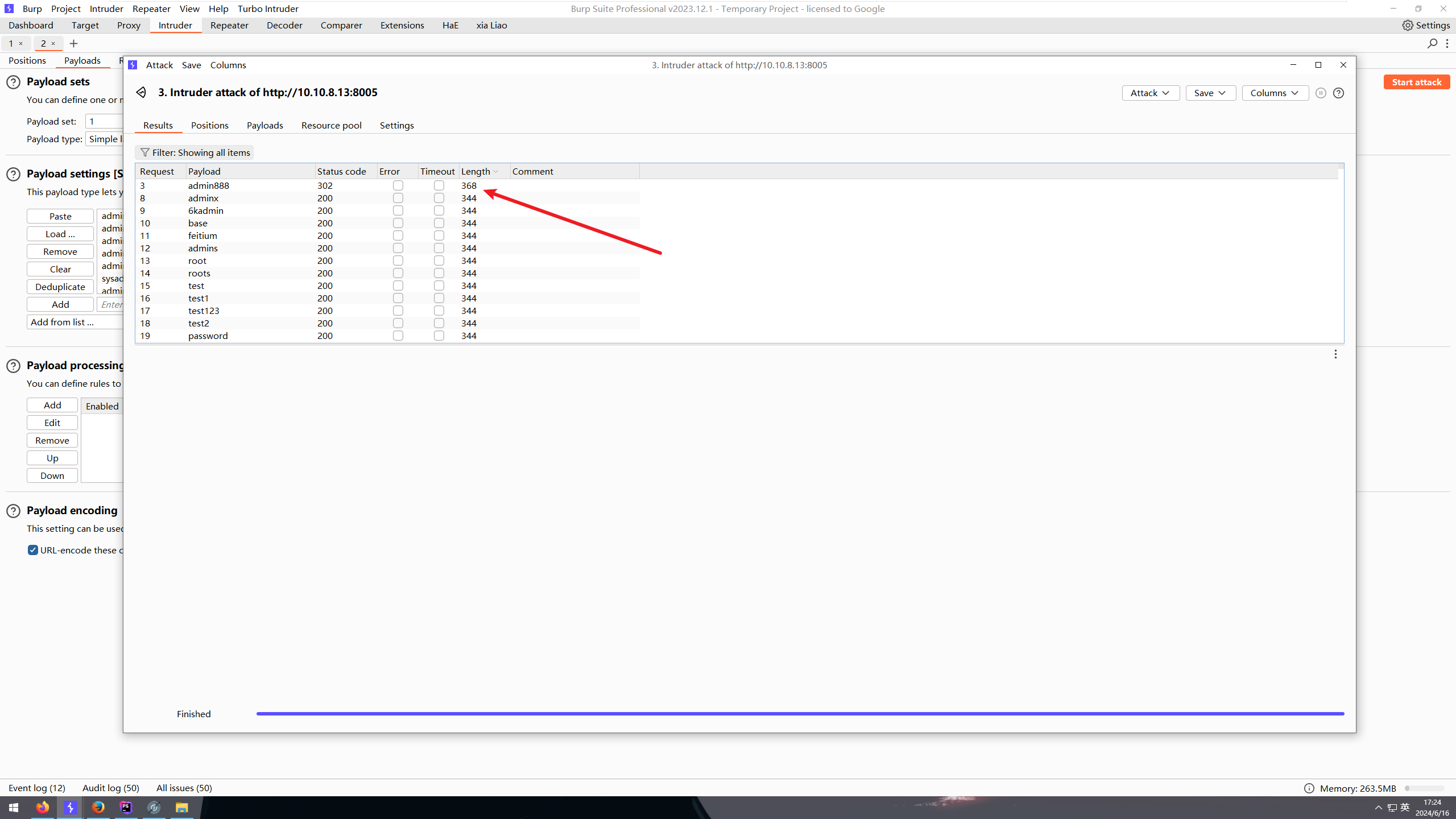Click the Load payload list button
The width and height of the screenshot is (1456, 819).
(60, 234)
